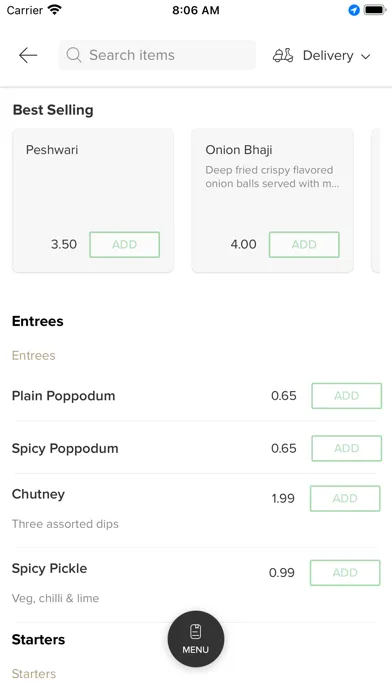The width and height of the screenshot is (392, 696).
Task: Open the partially visible third best-selling card
Action: tap(376, 201)
